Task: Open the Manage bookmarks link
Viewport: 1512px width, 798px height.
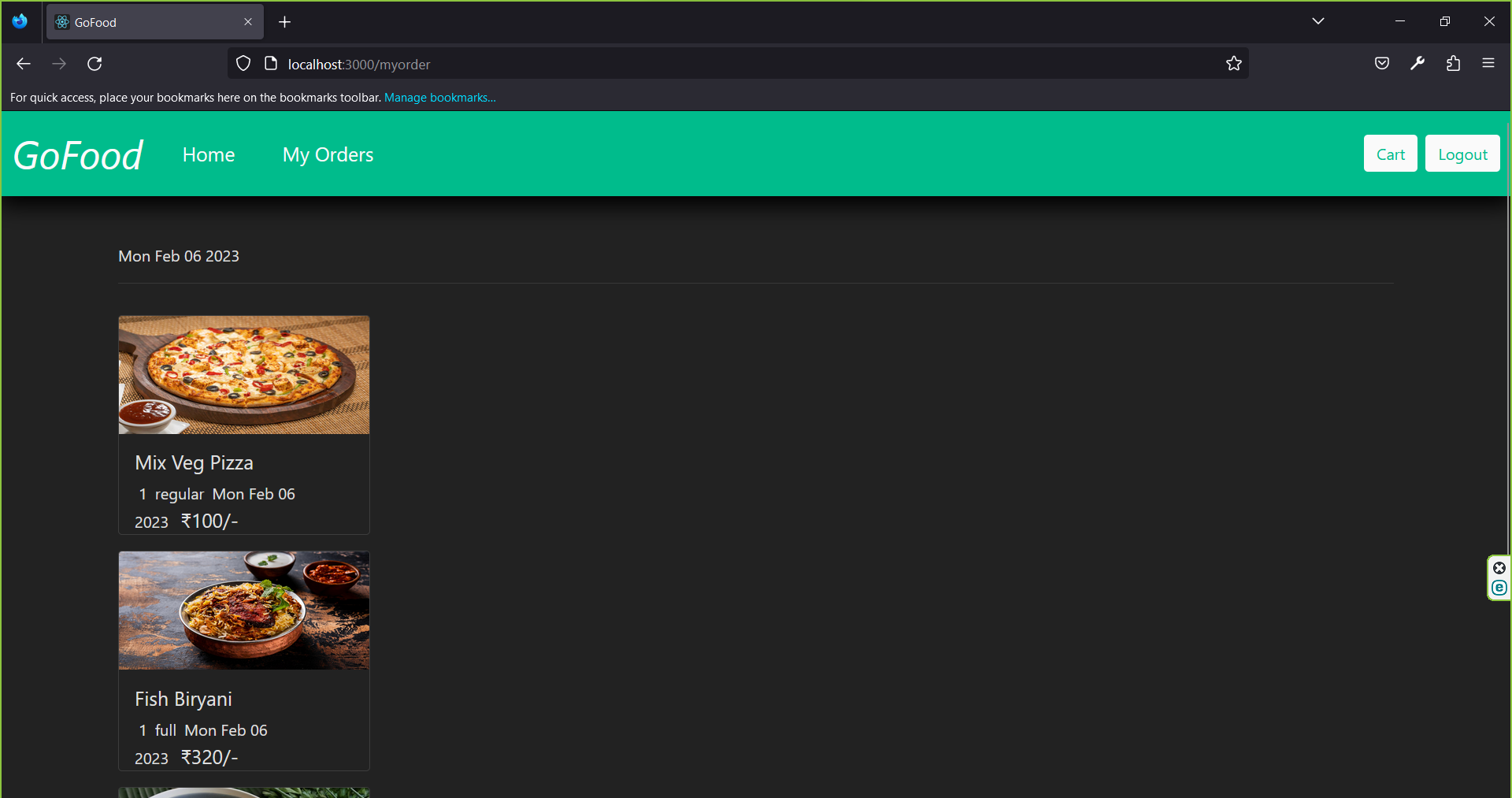Action: [439, 97]
